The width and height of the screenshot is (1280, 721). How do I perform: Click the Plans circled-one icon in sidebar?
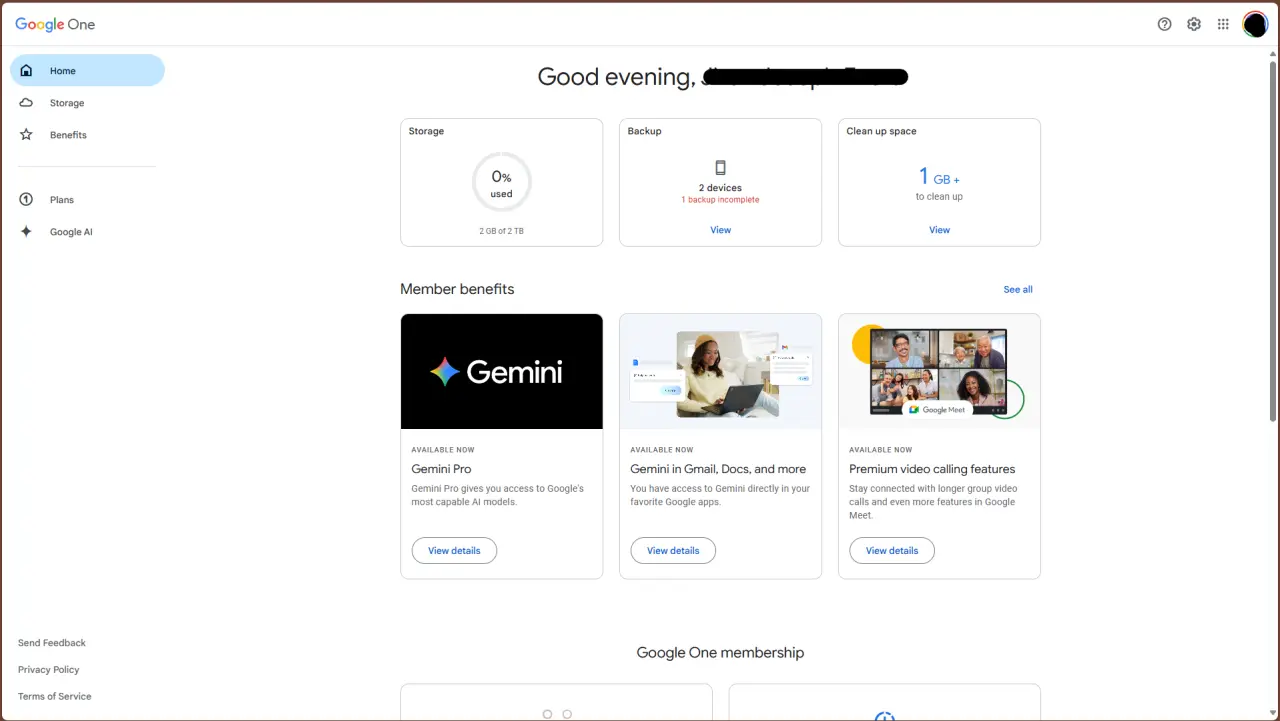[26, 200]
